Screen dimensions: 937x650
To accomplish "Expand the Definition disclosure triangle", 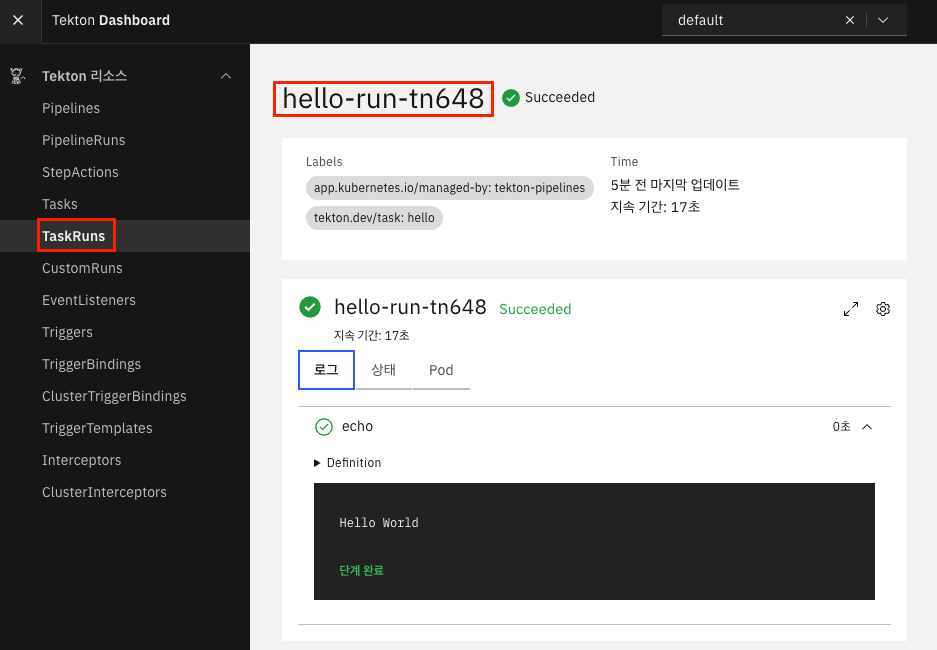I will tap(317, 463).
